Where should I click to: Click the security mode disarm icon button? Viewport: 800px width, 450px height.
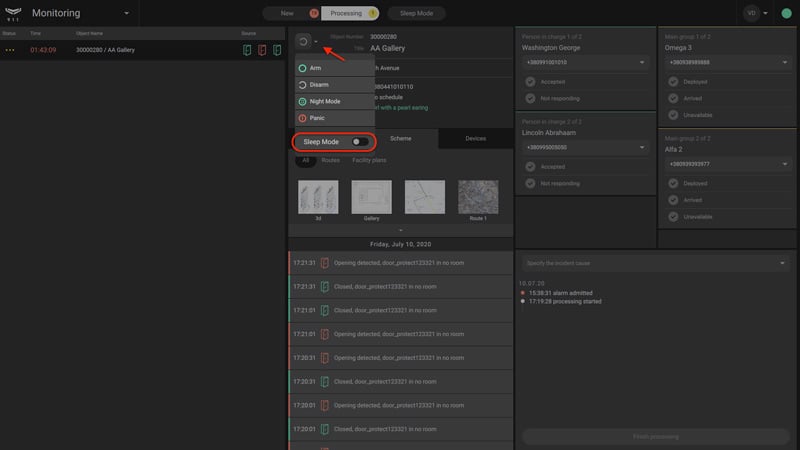(x=303, y=41)
